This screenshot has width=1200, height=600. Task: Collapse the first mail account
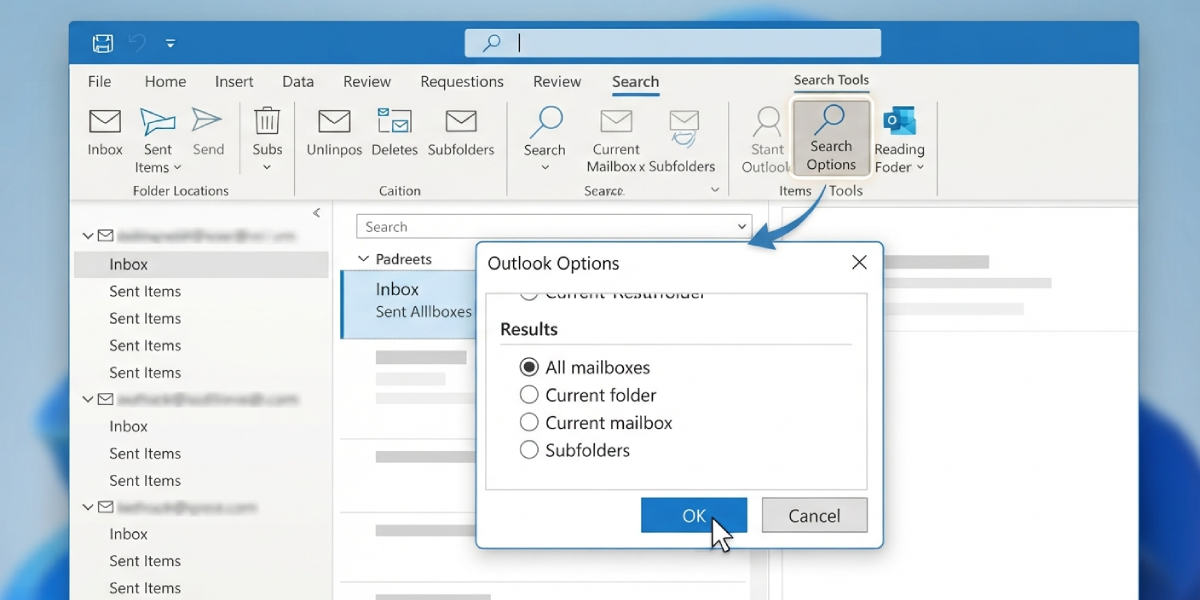pyautogui.click(x=87, y=236)
